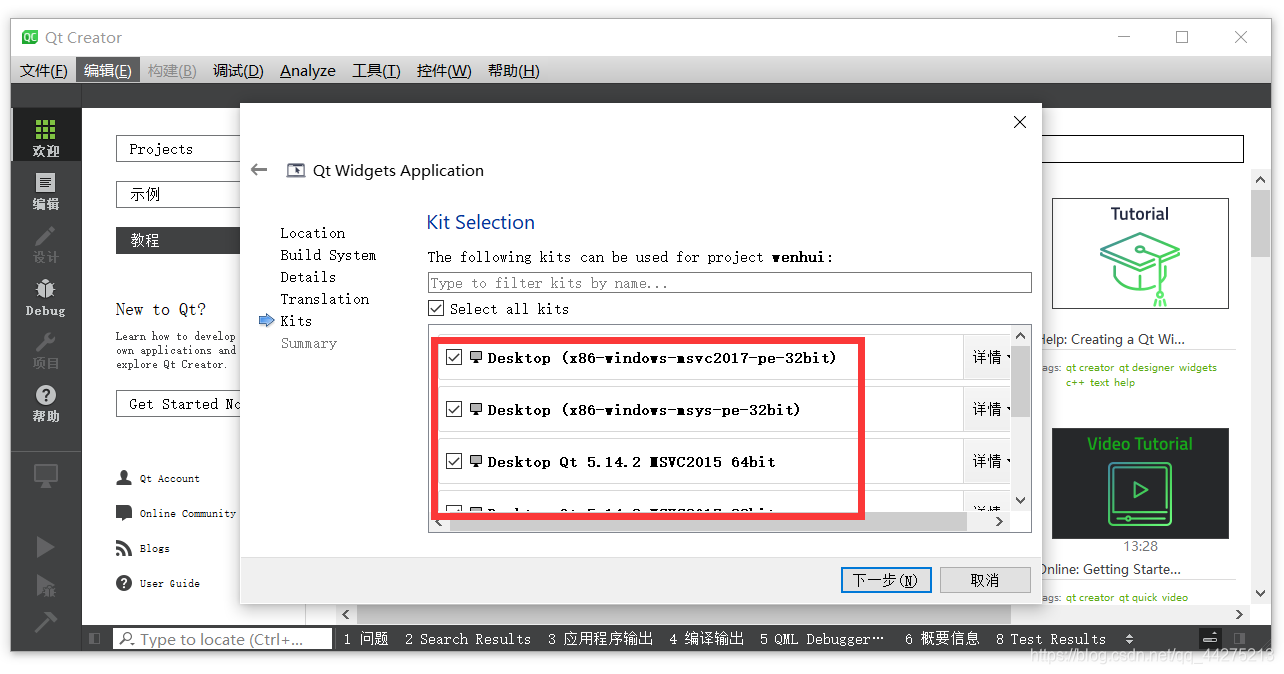The width and height of the screenshot is (1284, 674).
Task: Start debugging via the bug-play icon
Action: (x=45, y=585)
